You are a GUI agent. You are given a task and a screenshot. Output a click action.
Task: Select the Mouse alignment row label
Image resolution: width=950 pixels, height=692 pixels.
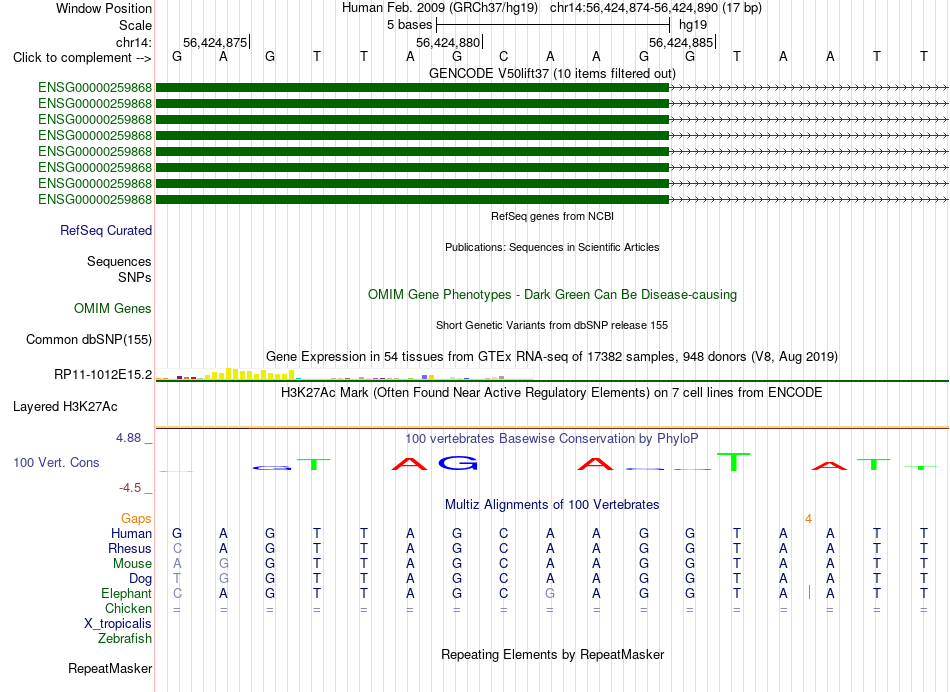(x=132, y=564)
